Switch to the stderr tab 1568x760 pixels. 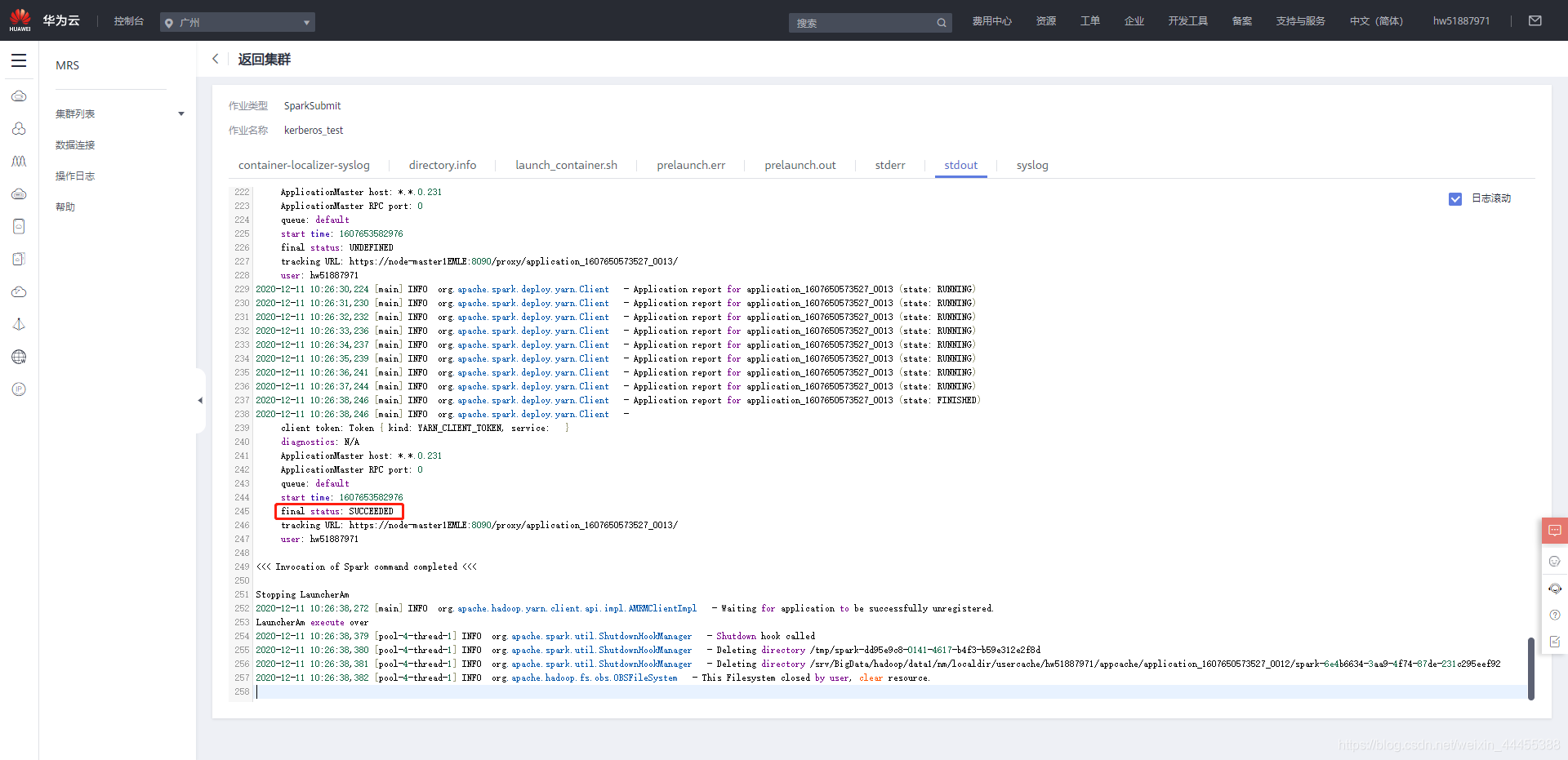tap(890, 165)
